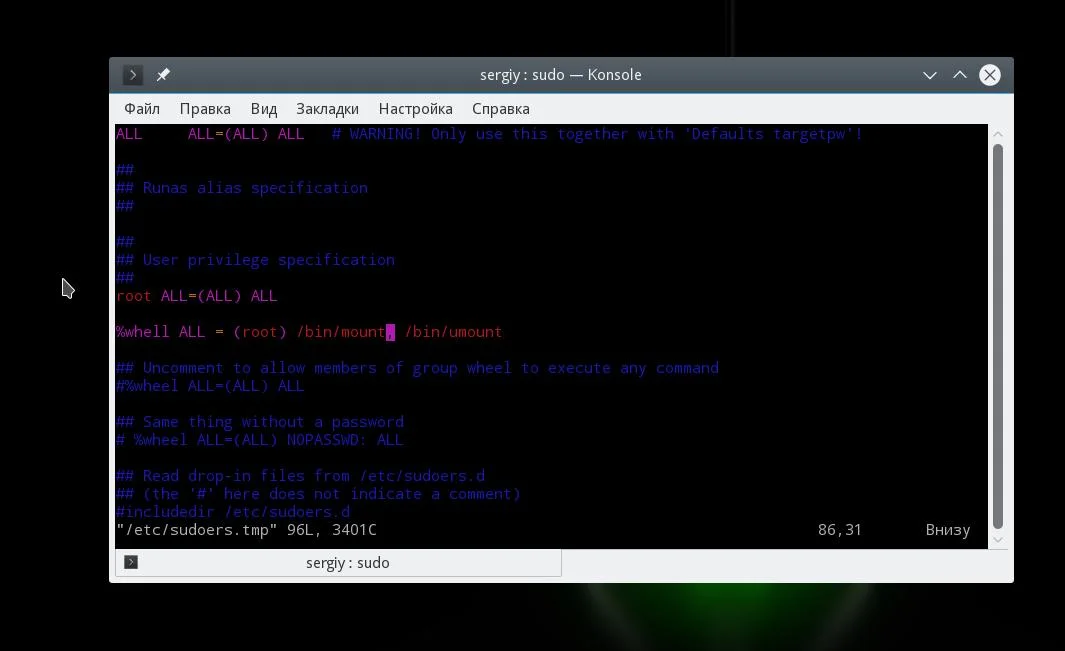Viewport: 1065px width, 651px height.
Task: Click '/bin/umount' text in the terminal
Action: [x=453, y=332]
